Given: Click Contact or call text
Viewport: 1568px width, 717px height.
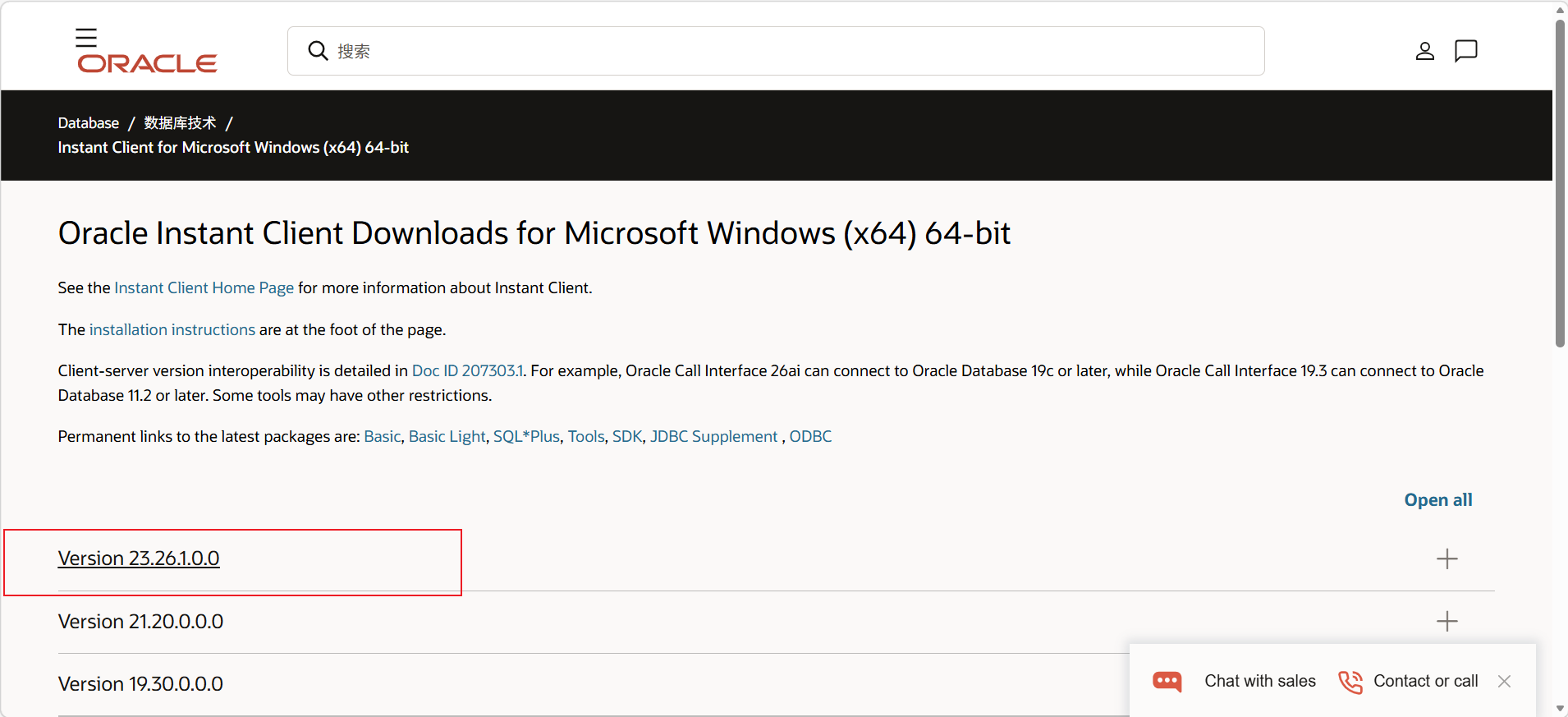Looking at the screenshot, I should 1426,682.
